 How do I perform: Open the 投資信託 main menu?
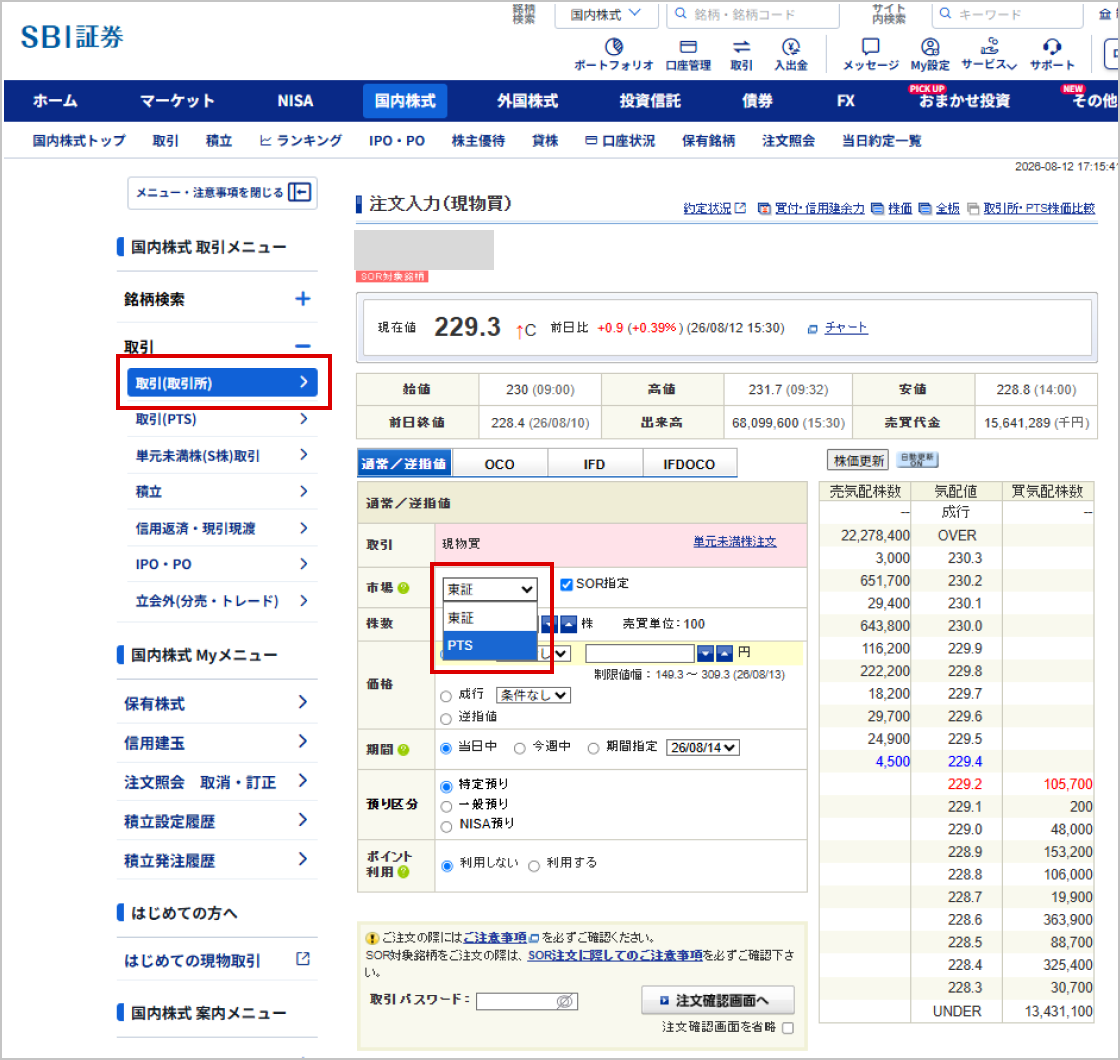coord(650,101)
